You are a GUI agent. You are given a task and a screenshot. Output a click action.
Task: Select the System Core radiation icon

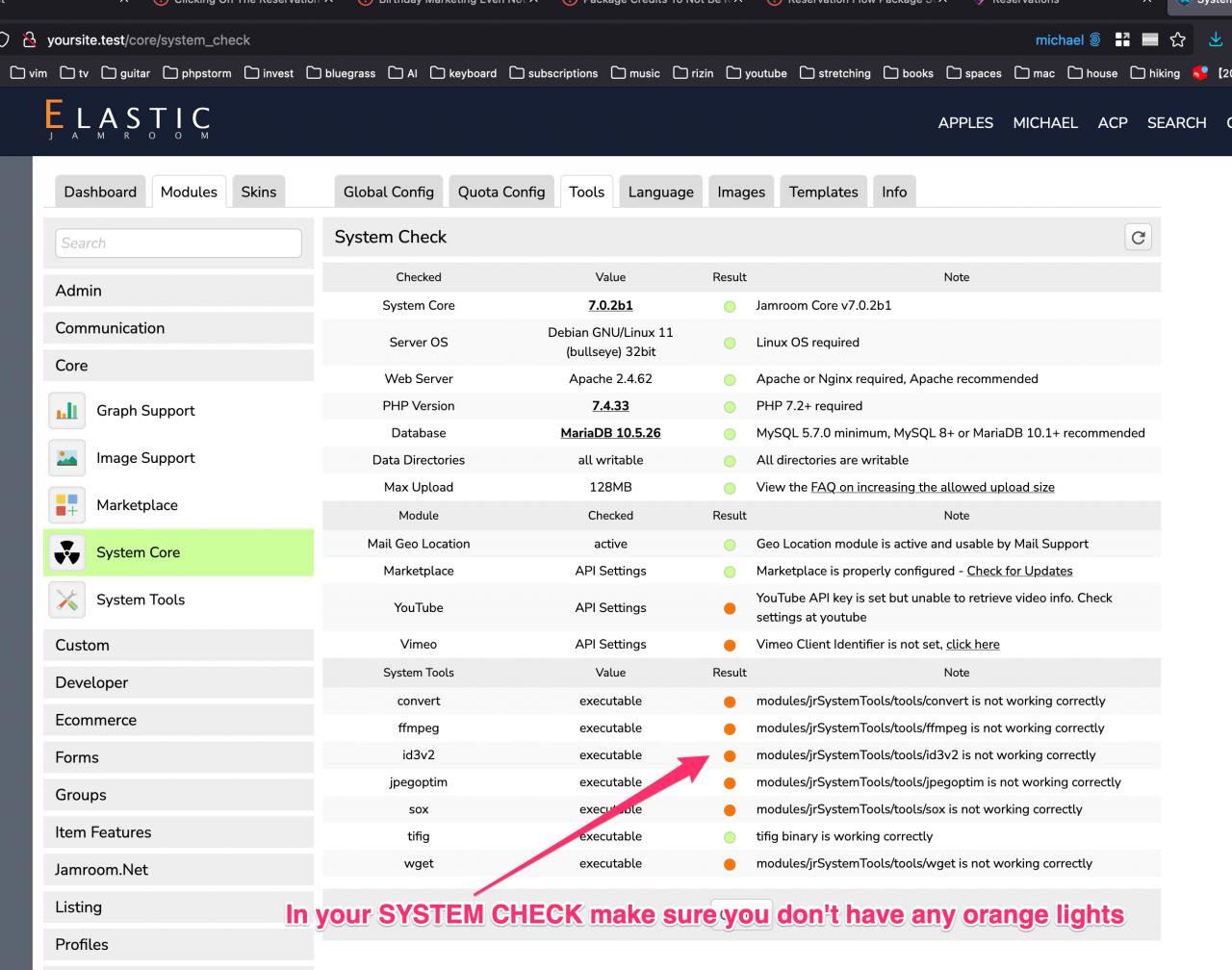pyautogui.click(x=66, y=552)
